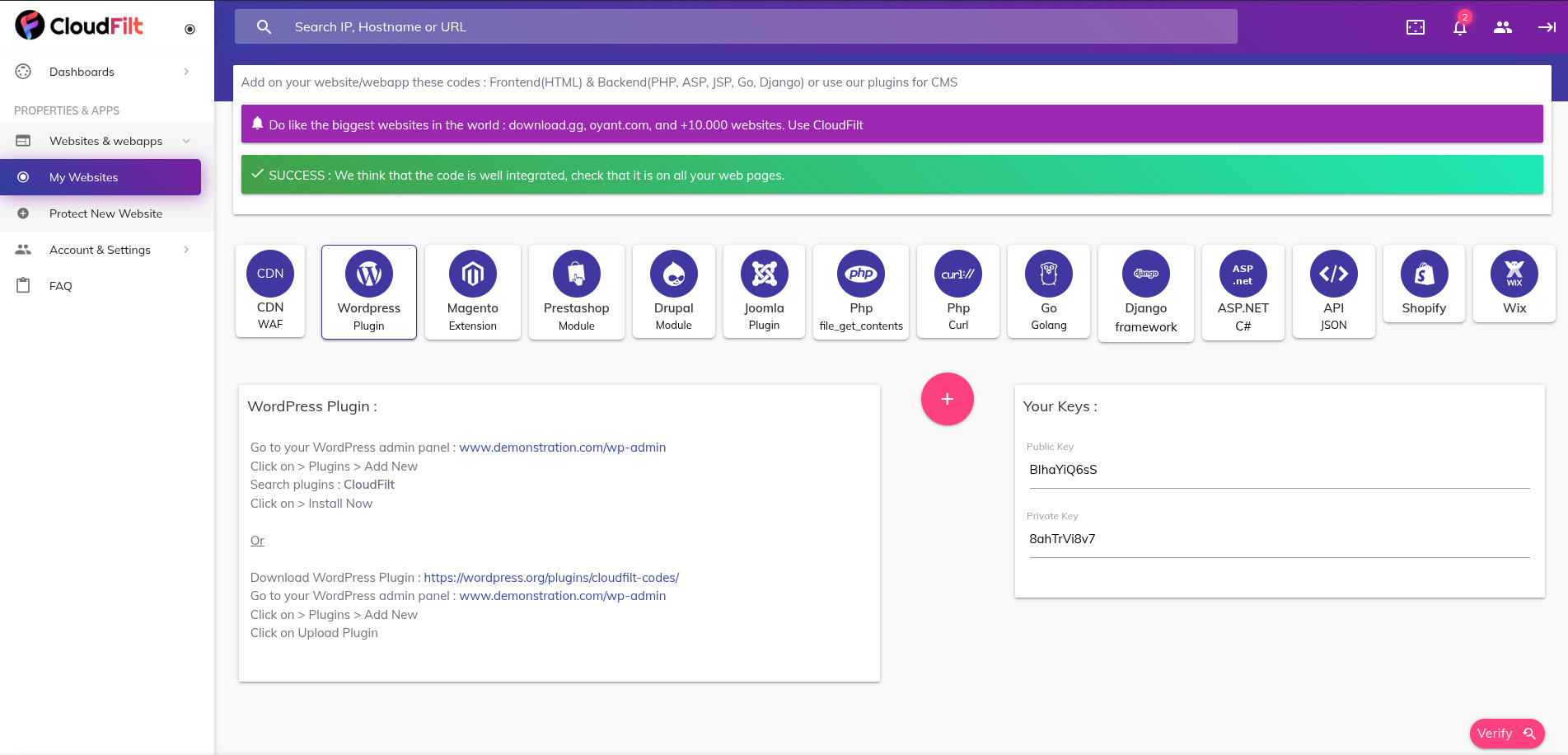Select the Joomla Plugin icon
Screen dimensions: 1568x755
764,274
